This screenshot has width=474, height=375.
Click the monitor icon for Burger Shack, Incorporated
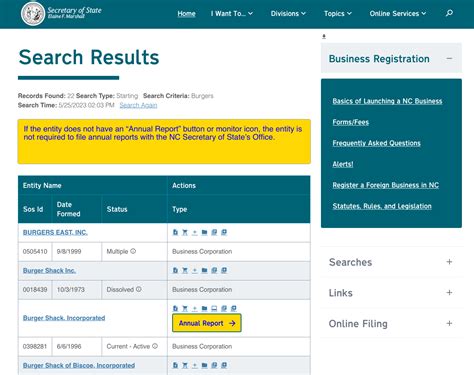[214, 308]
